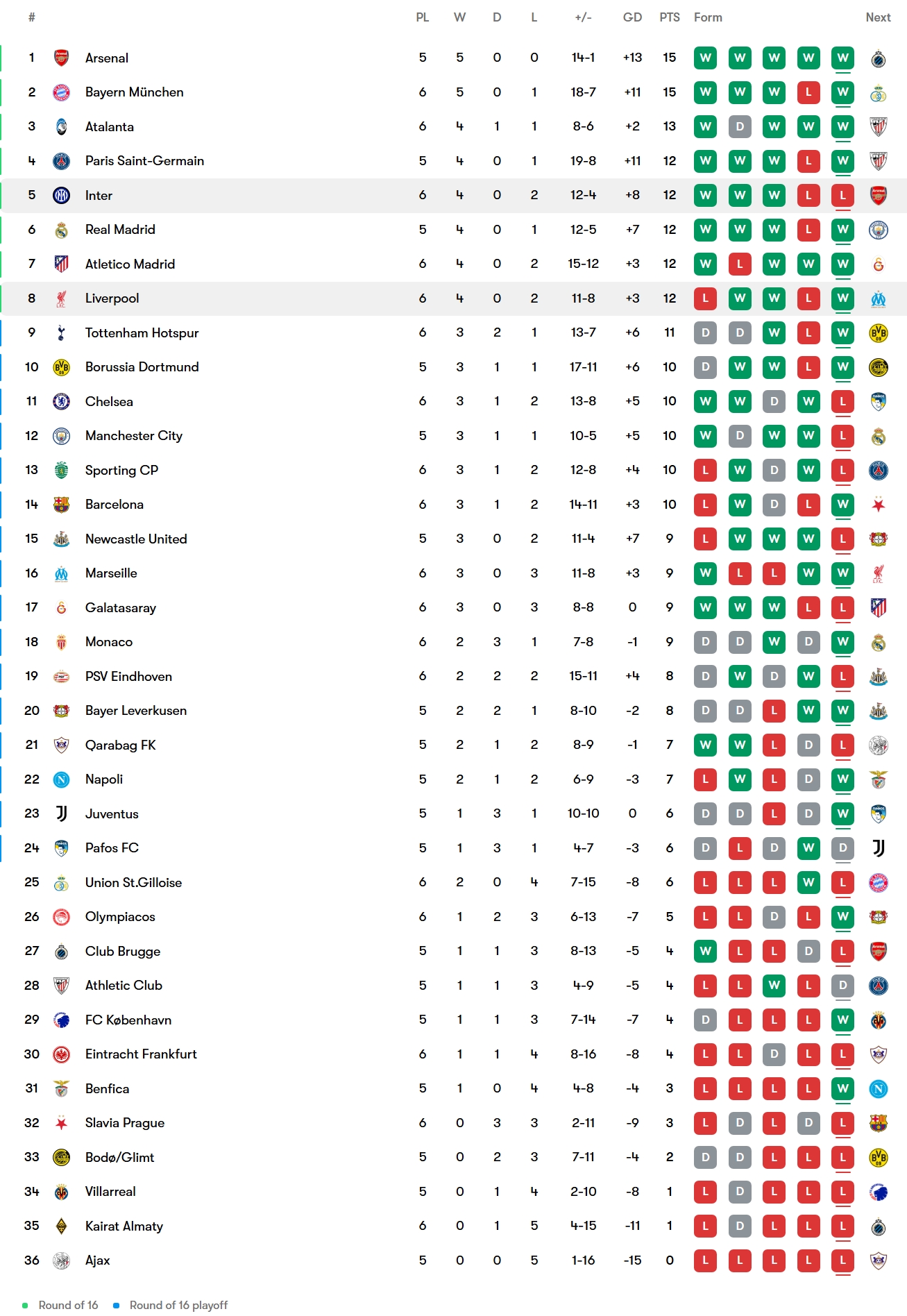Sort the table by the PTS column header
The image size is (907, 1316).
[x=669, y=17]
